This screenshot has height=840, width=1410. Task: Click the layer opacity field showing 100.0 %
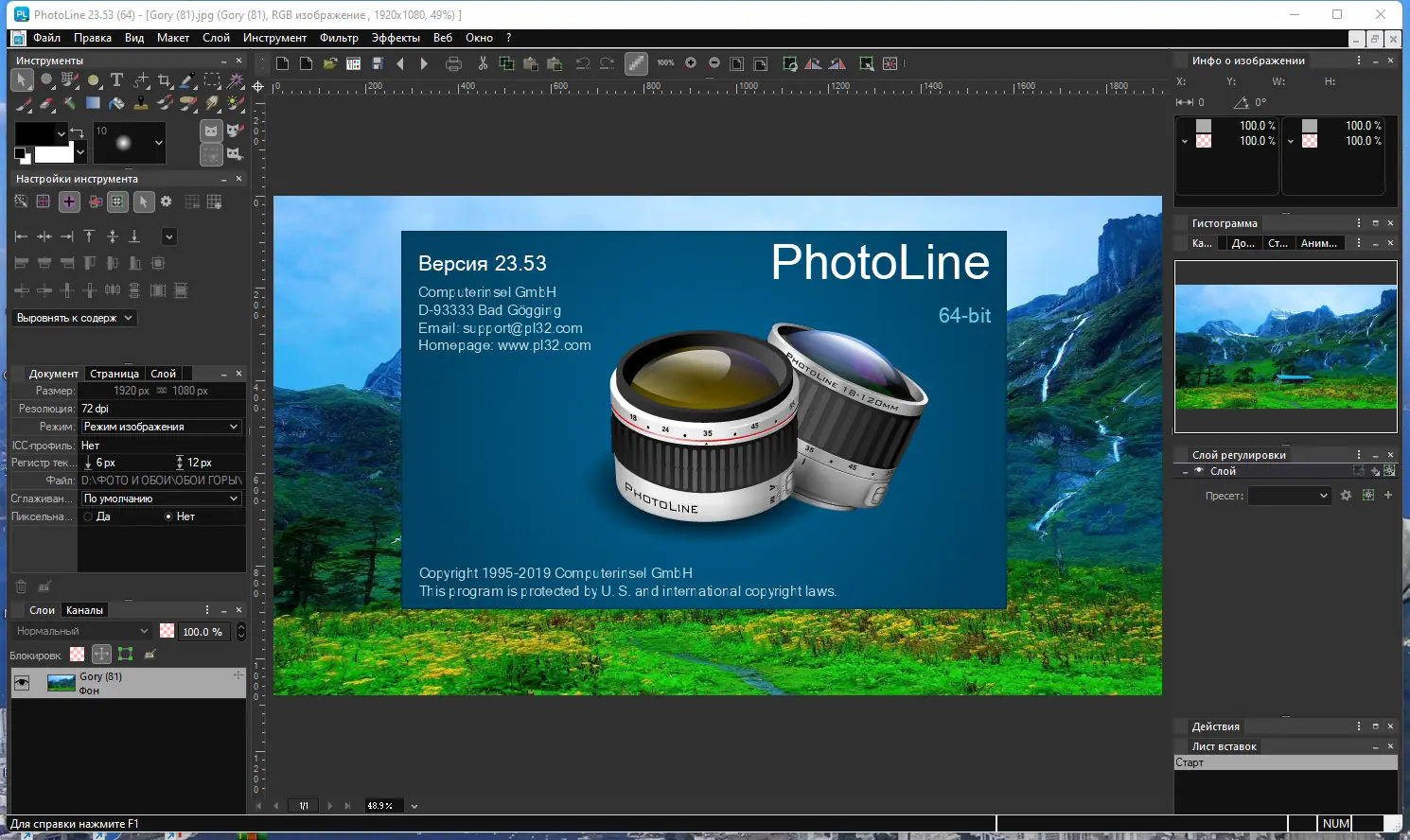[x=203, y=632]
